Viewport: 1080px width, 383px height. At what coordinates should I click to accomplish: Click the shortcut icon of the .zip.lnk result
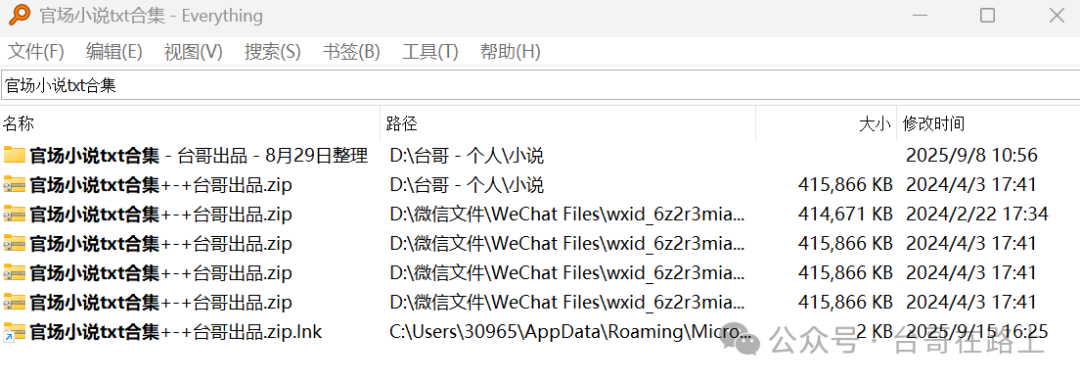[x=14, y=332]
